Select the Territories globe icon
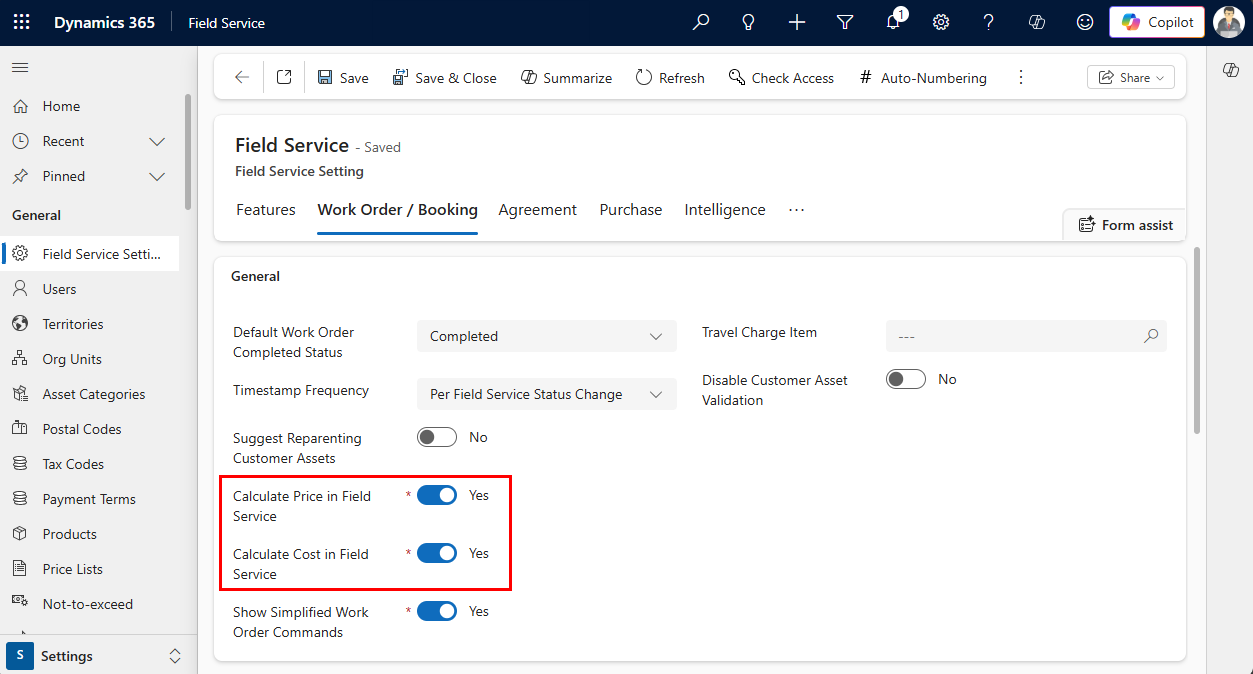Viewport: 1253px width, 674px height. coord(20,323)
